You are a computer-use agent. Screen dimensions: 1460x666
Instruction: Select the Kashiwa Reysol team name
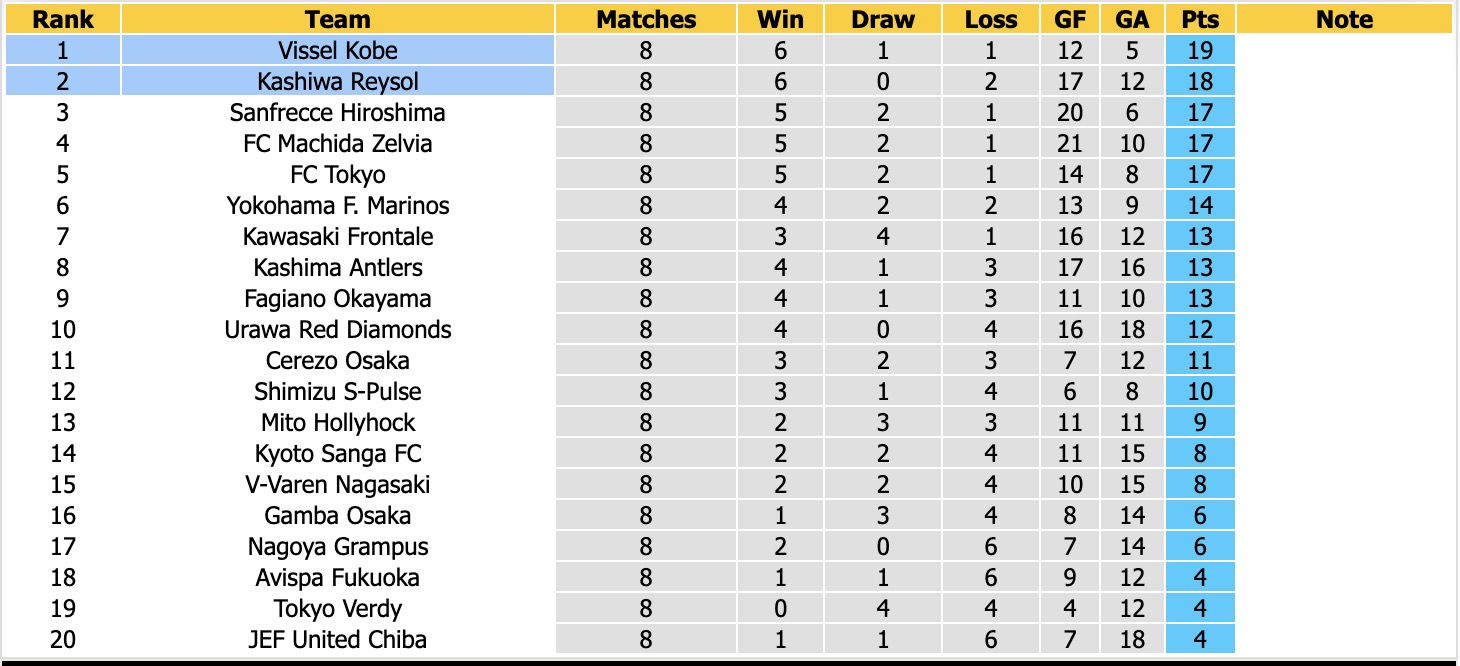[x=338, y=81]
